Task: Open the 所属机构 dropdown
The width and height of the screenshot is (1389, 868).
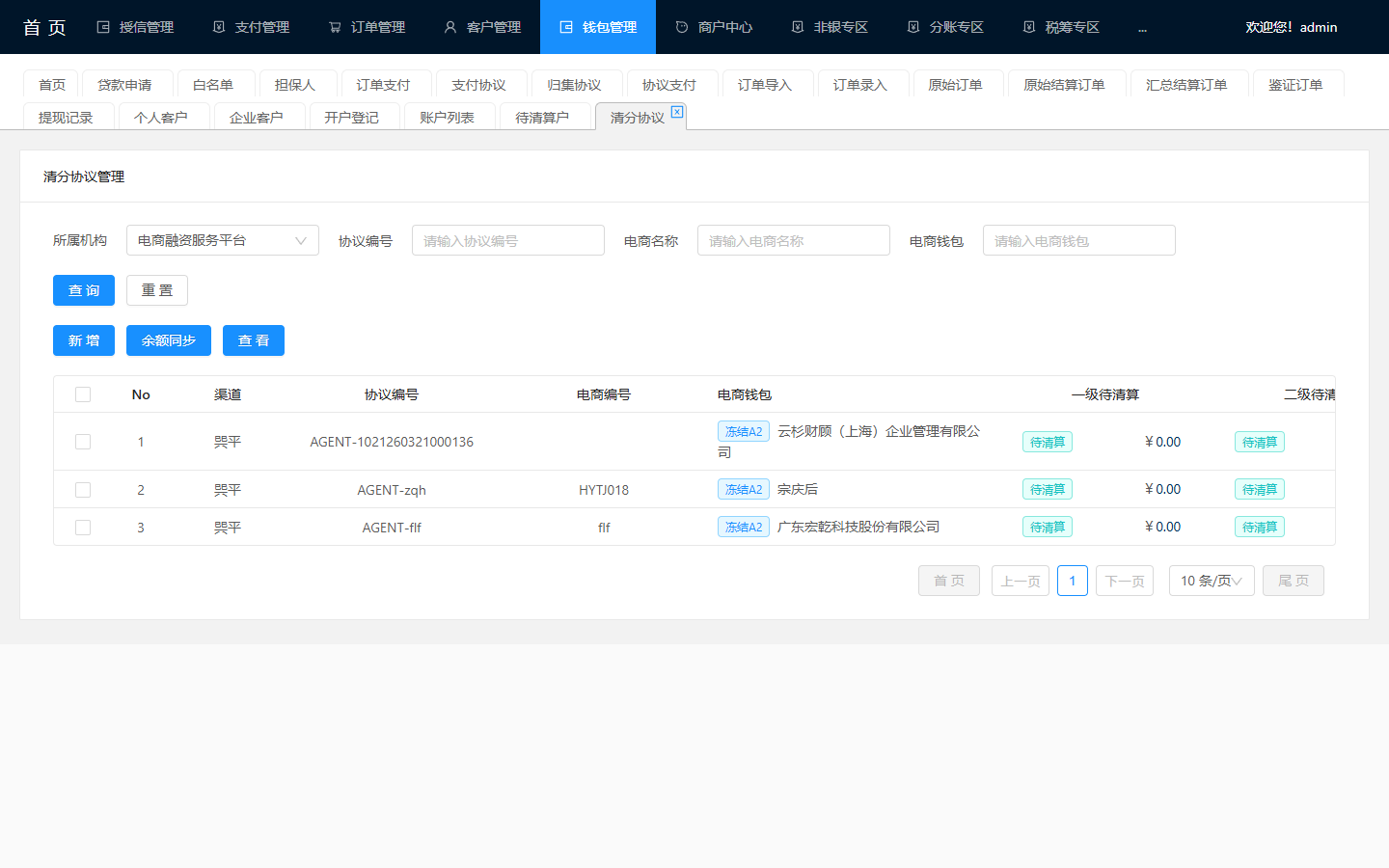Action: [x=223, y=240]
